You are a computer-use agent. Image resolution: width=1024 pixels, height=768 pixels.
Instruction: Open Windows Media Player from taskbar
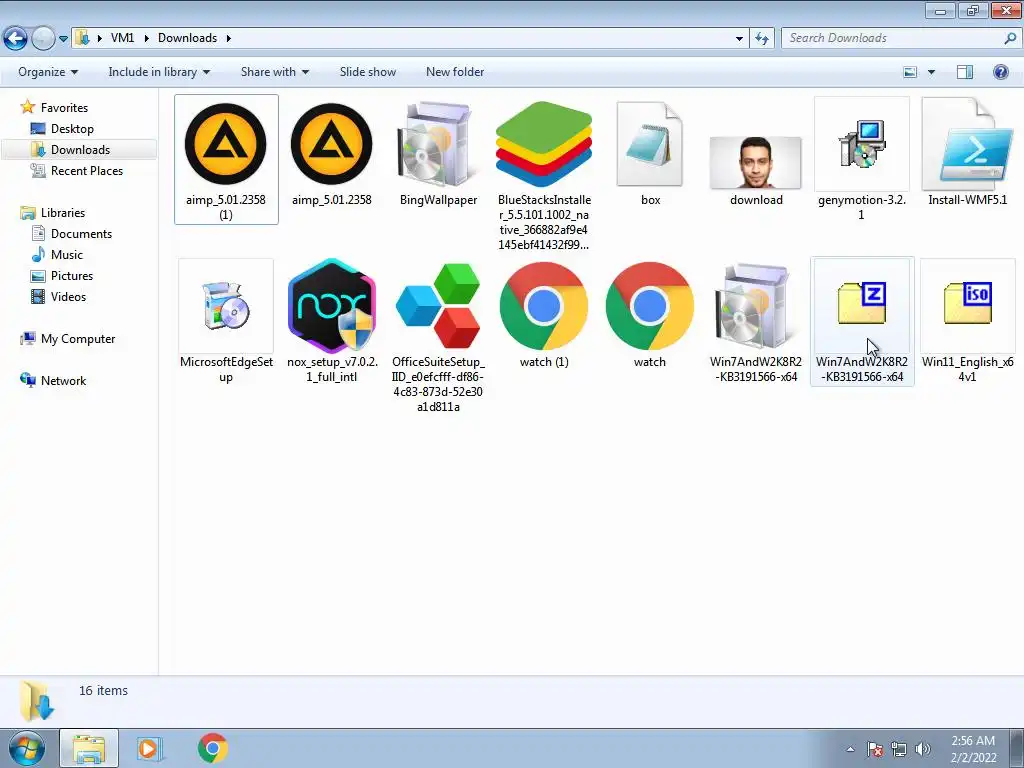(x=149, y=748)
